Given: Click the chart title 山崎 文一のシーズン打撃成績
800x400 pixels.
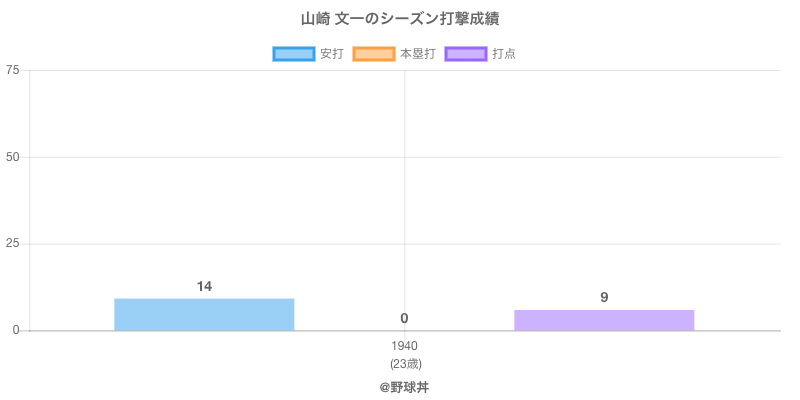Looking at the screenshot, I should coord(400,19).
